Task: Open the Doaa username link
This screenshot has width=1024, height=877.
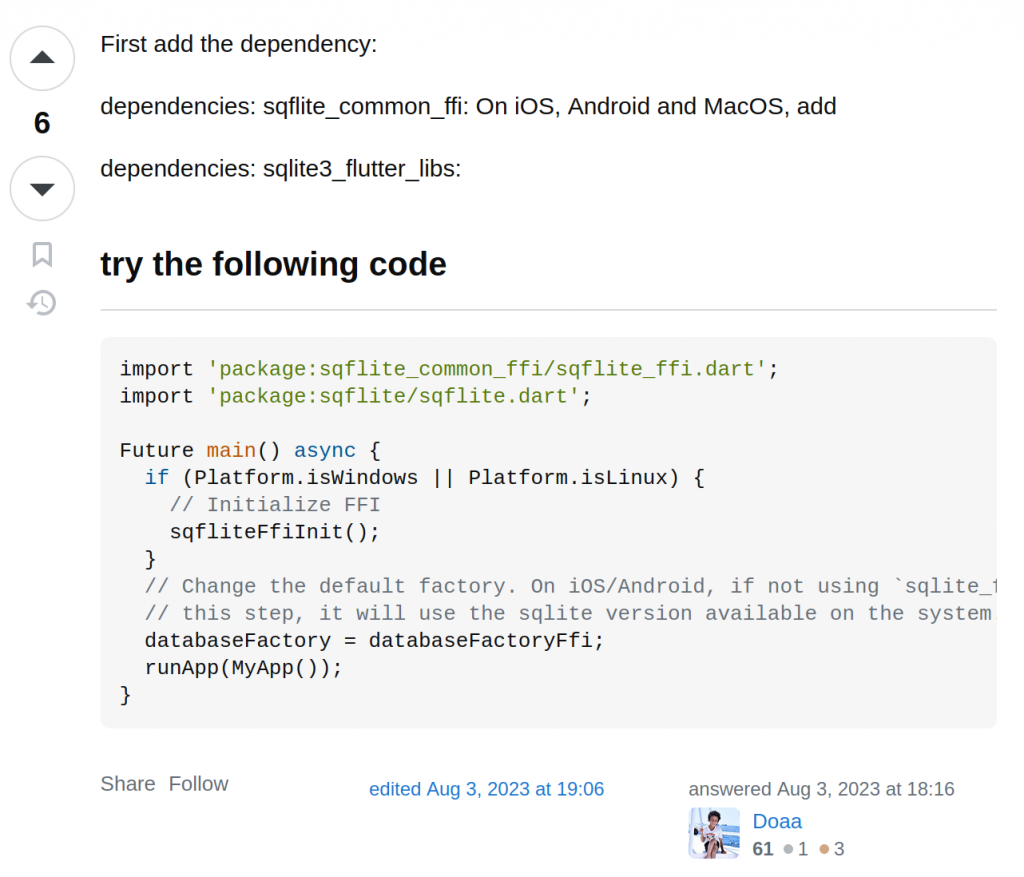Action: click(x=777, y=821)
